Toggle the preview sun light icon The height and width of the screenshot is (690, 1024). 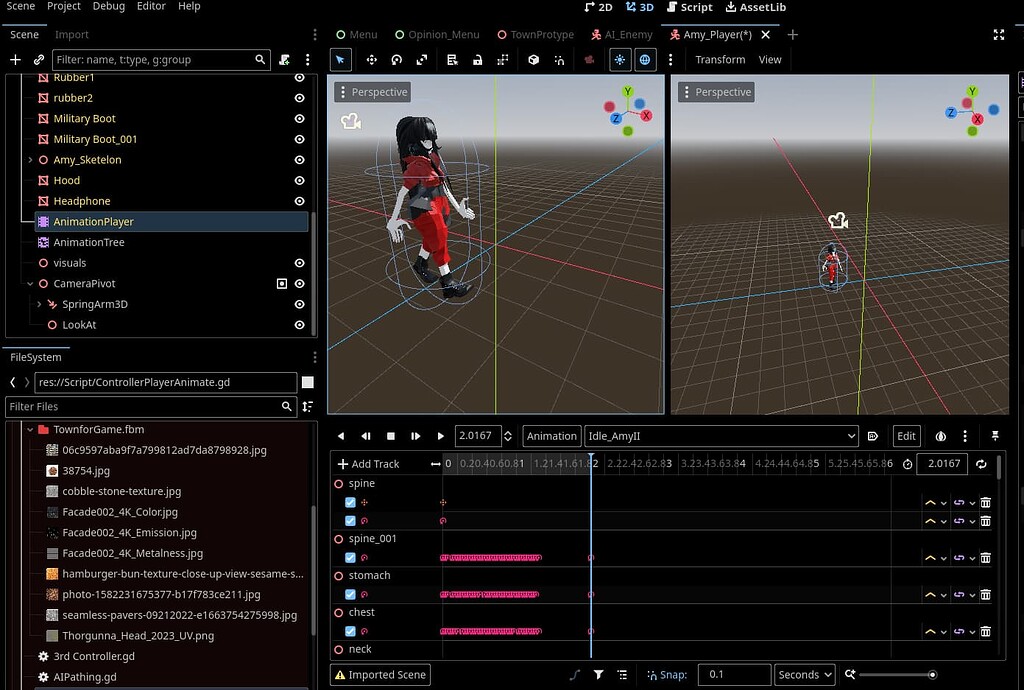pyautogui.click(x=619, y=59)
